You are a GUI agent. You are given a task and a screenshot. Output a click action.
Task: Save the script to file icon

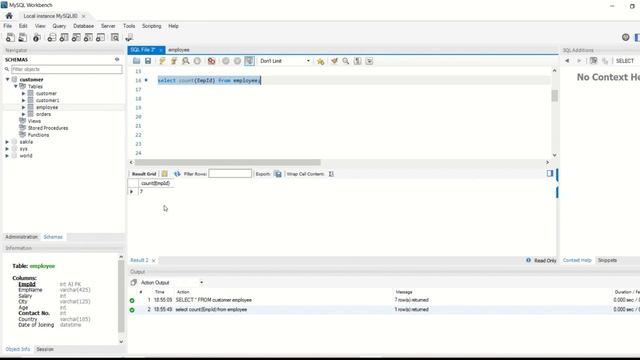coord(148,61)
